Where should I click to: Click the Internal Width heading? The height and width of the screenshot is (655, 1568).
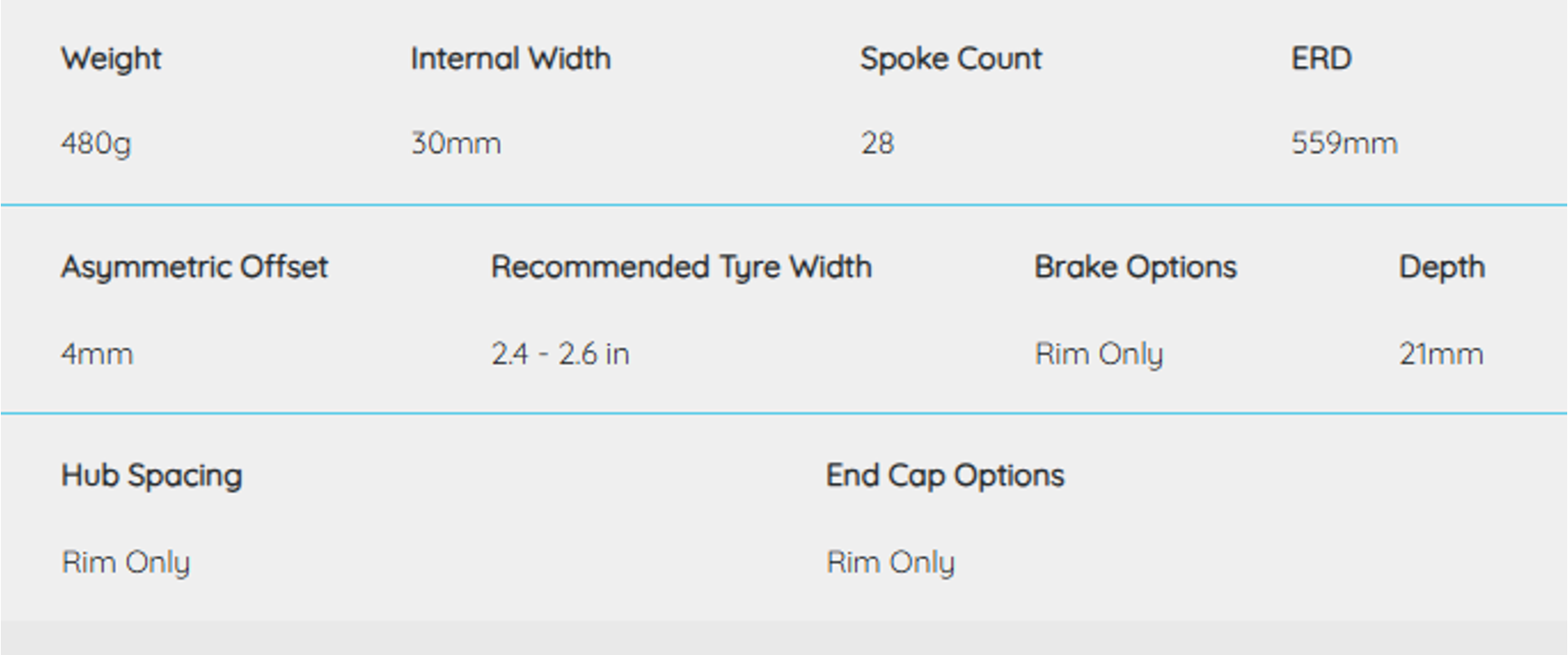click(x=510, y=59)
